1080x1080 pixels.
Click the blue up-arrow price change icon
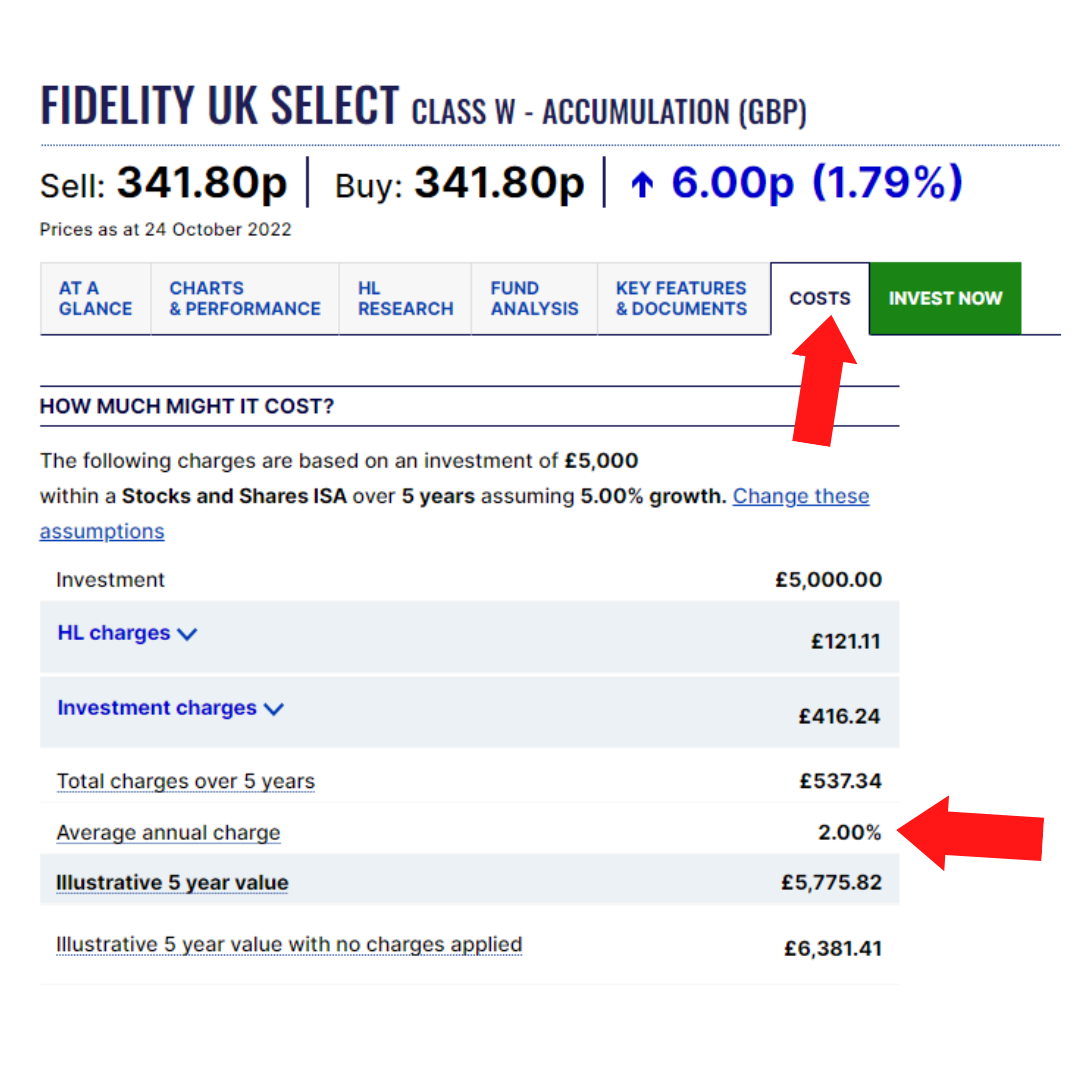coord(642,184)
